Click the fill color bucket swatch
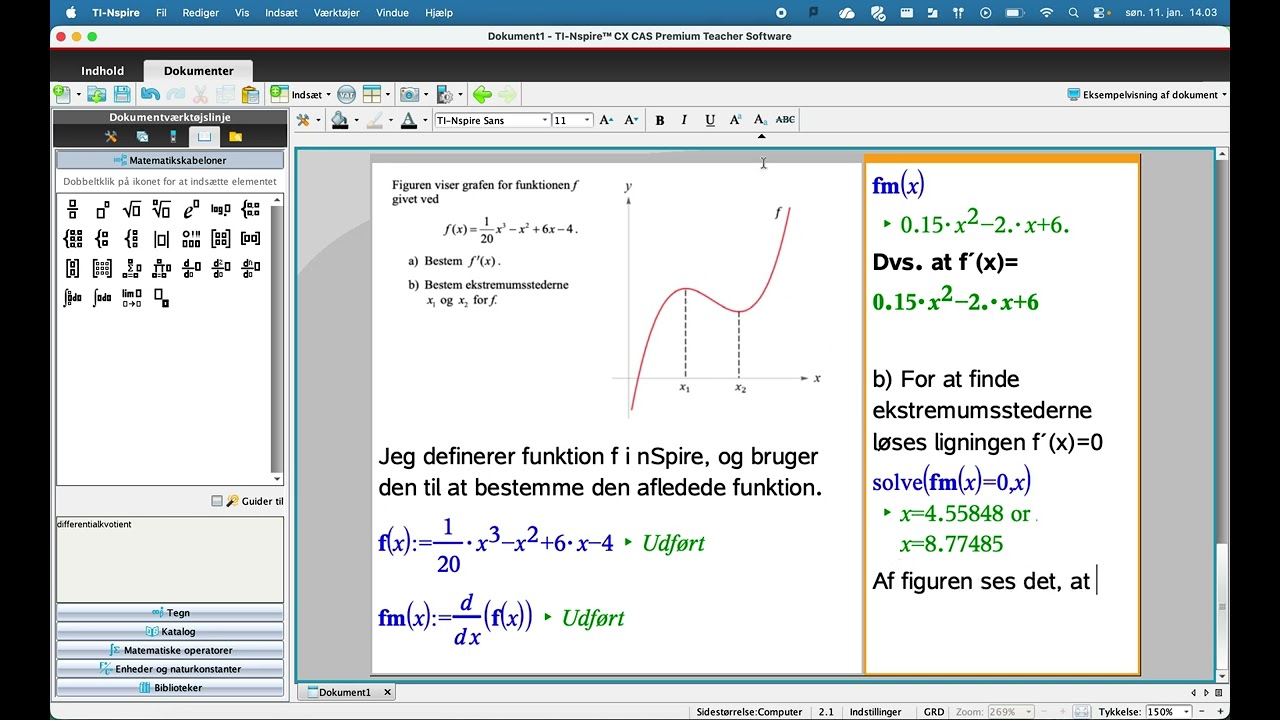 click(x=340, y=120)
